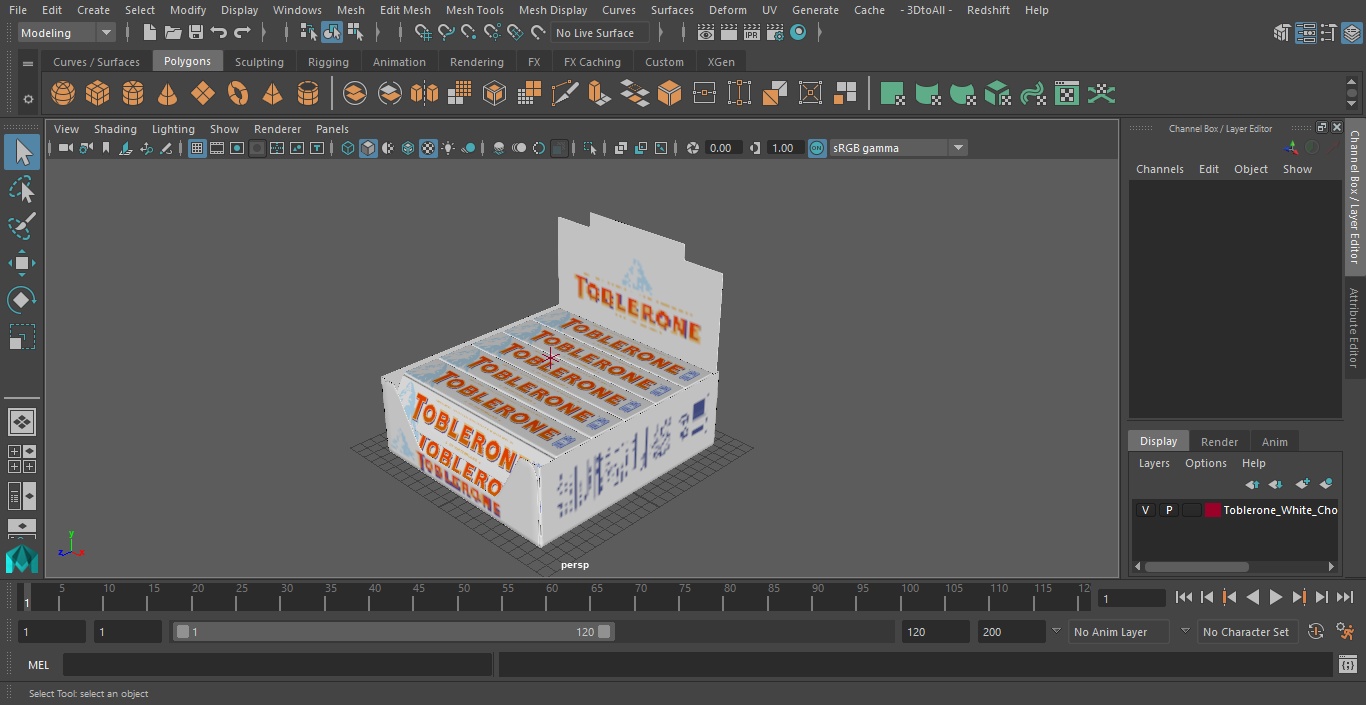1366x705 pixels.
Task: Create a polygon cone from the shelf
Action: point(168,94)
